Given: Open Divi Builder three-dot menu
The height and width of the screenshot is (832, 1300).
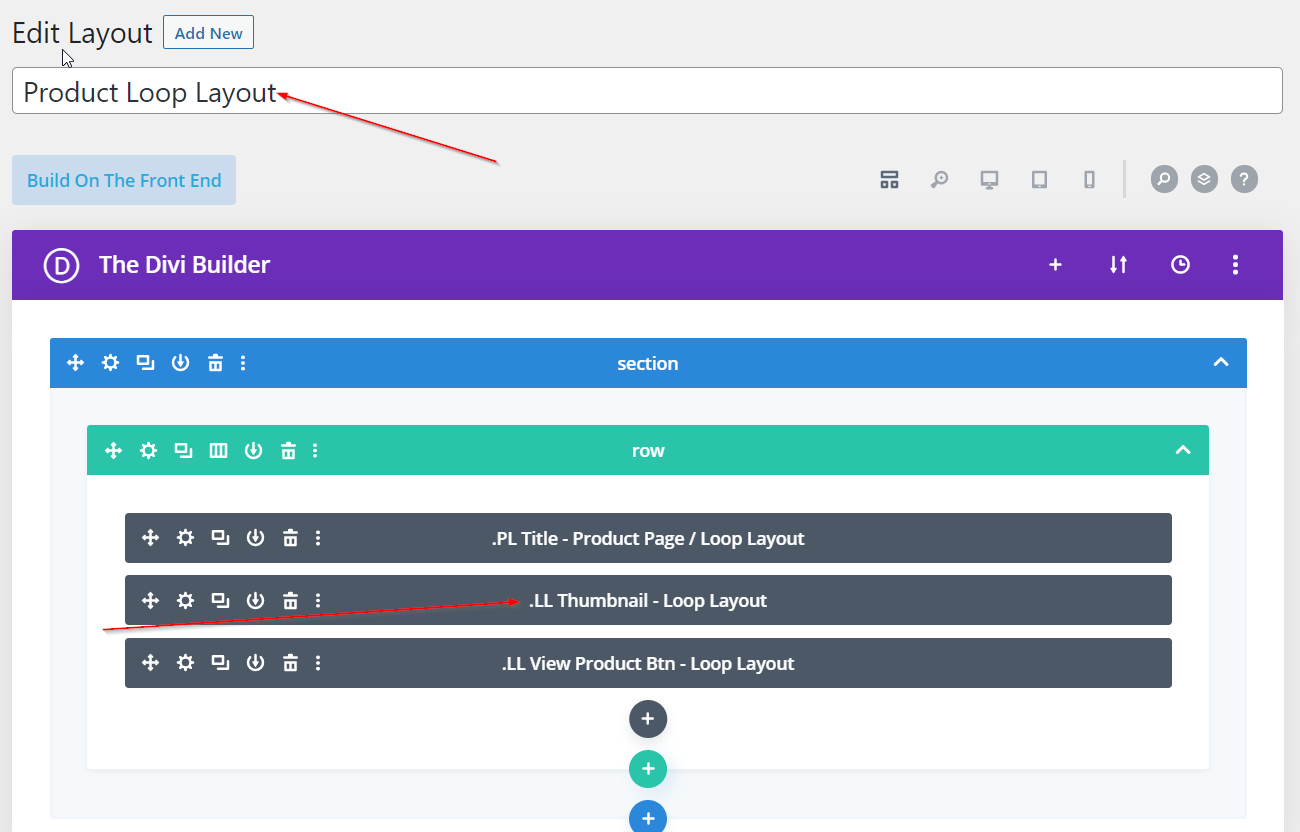Looking at the screenshot, I should click(x=1235, y=265).
